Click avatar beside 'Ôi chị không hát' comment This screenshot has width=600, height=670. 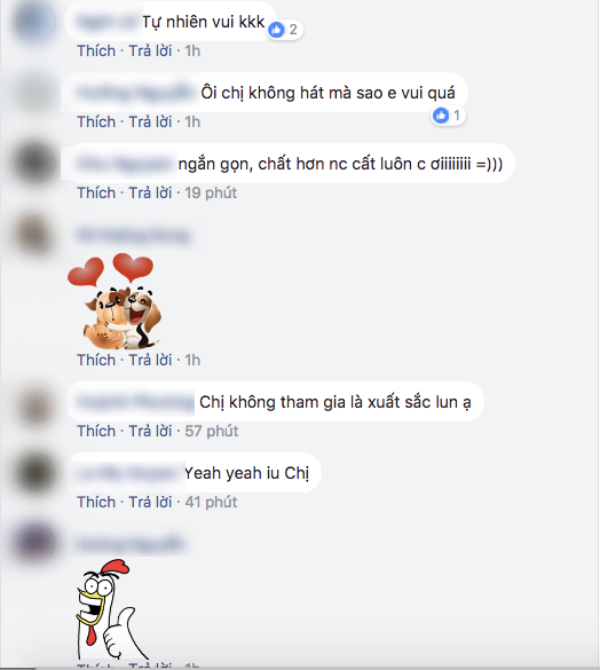tap(36, 92)
